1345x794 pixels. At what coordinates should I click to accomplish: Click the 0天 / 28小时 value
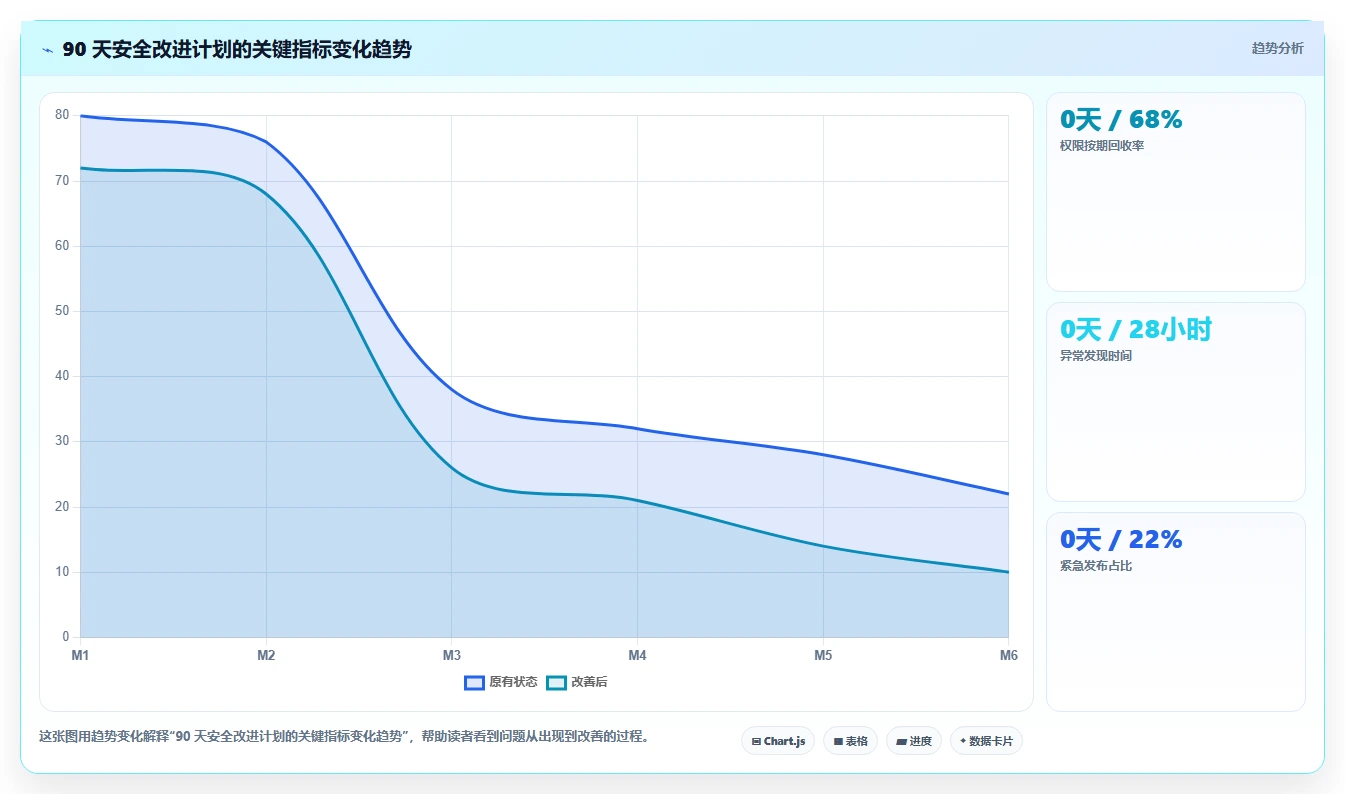[x=1136, y=330]
